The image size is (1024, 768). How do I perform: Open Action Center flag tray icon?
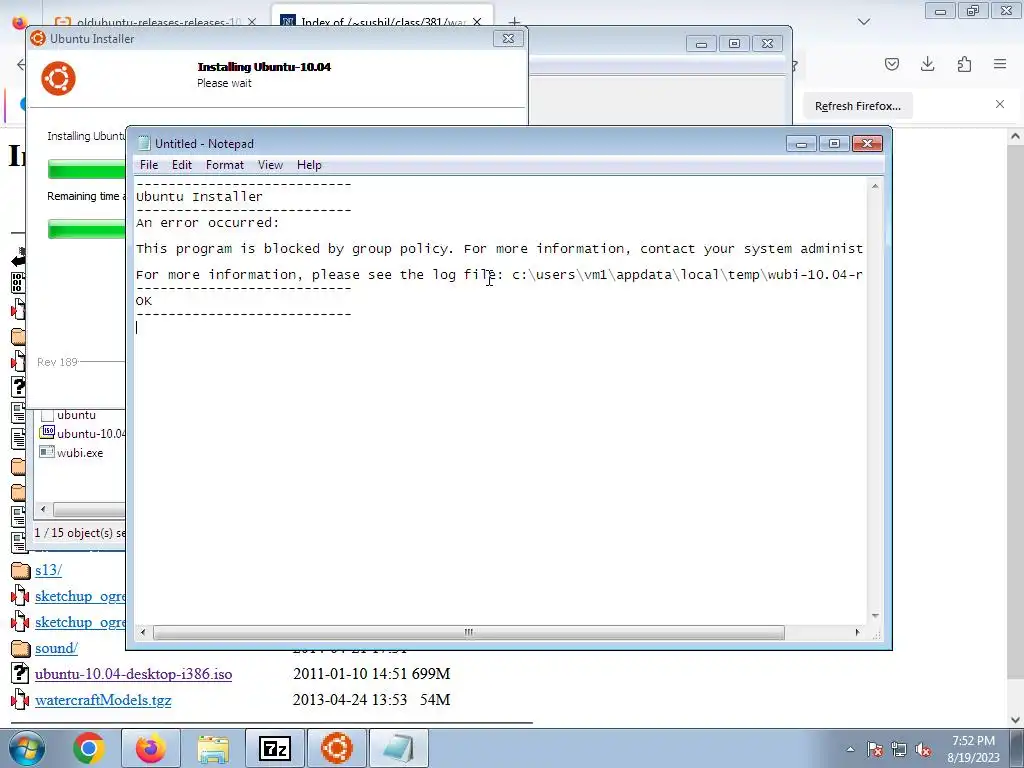click(x=874, y=750)
